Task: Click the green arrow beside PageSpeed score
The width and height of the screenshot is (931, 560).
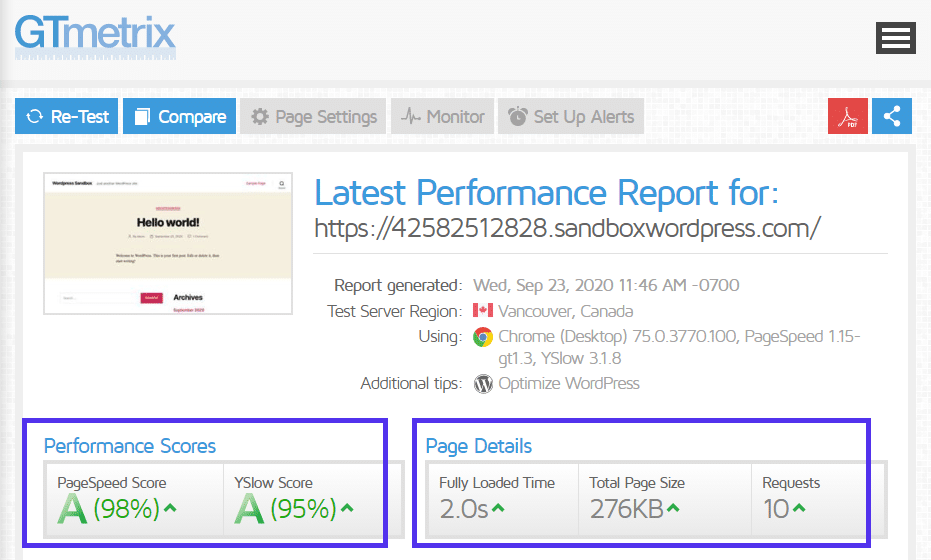Action: [x=170, y=509]
